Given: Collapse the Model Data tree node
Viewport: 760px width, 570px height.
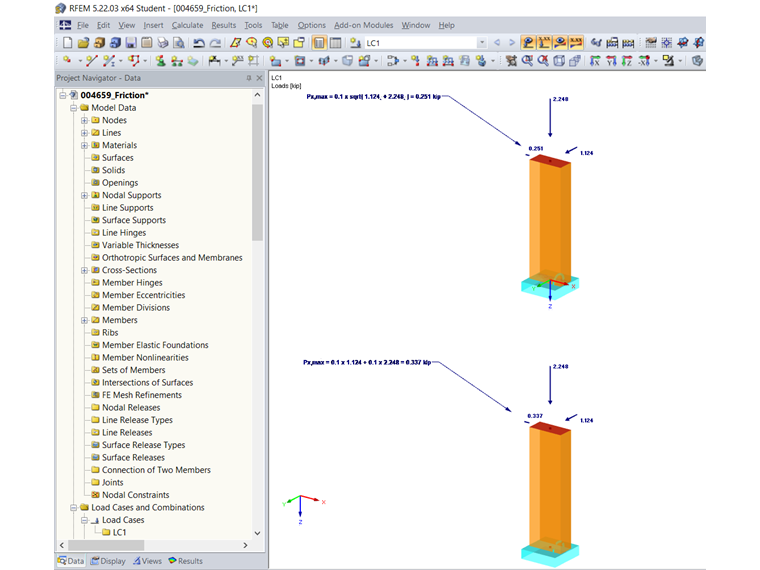Looking at the screenshot, I should (x=74, y=108).
